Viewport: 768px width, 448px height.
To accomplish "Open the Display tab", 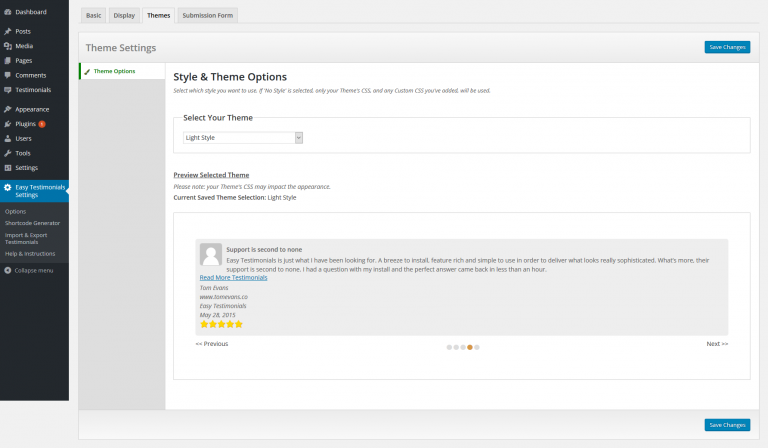I will pyautogui.click(x=124, y=16).
